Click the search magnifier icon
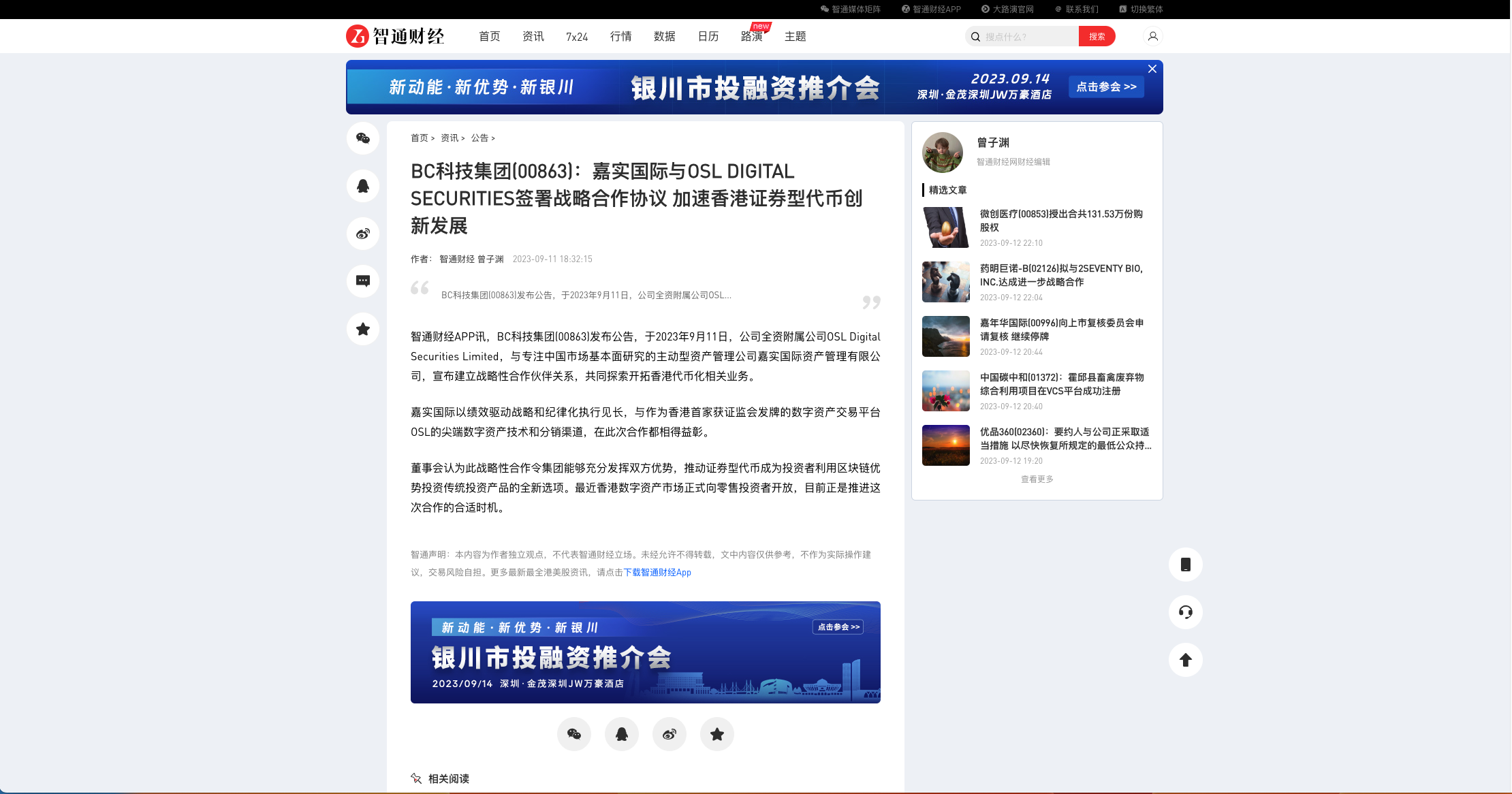1512x794 pixels. pyautogui.click(x=975, y=37)
